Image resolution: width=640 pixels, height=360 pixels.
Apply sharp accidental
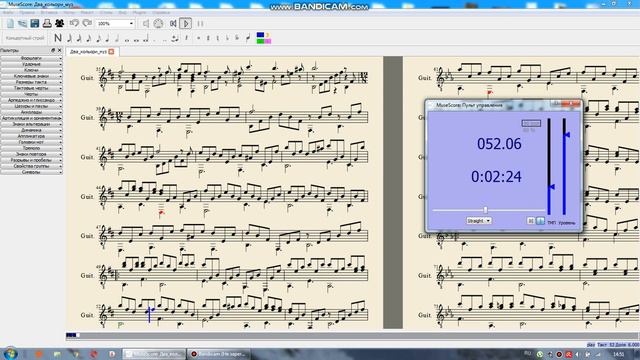click(x=208, y=38)
